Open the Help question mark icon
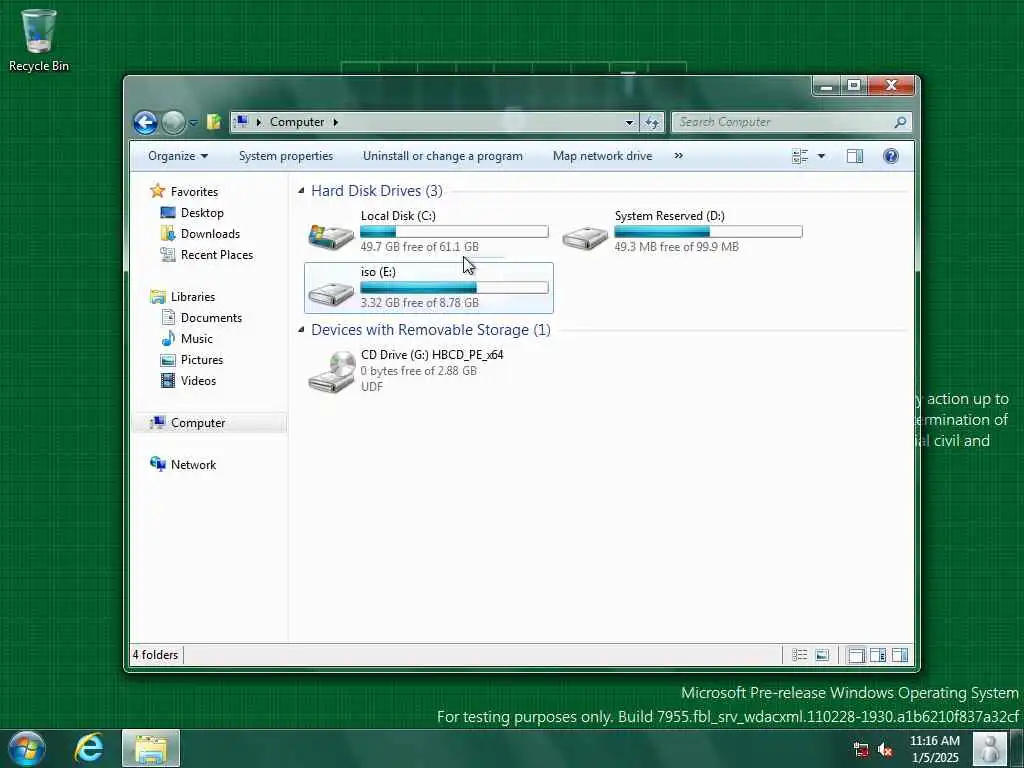 point(891,156)
